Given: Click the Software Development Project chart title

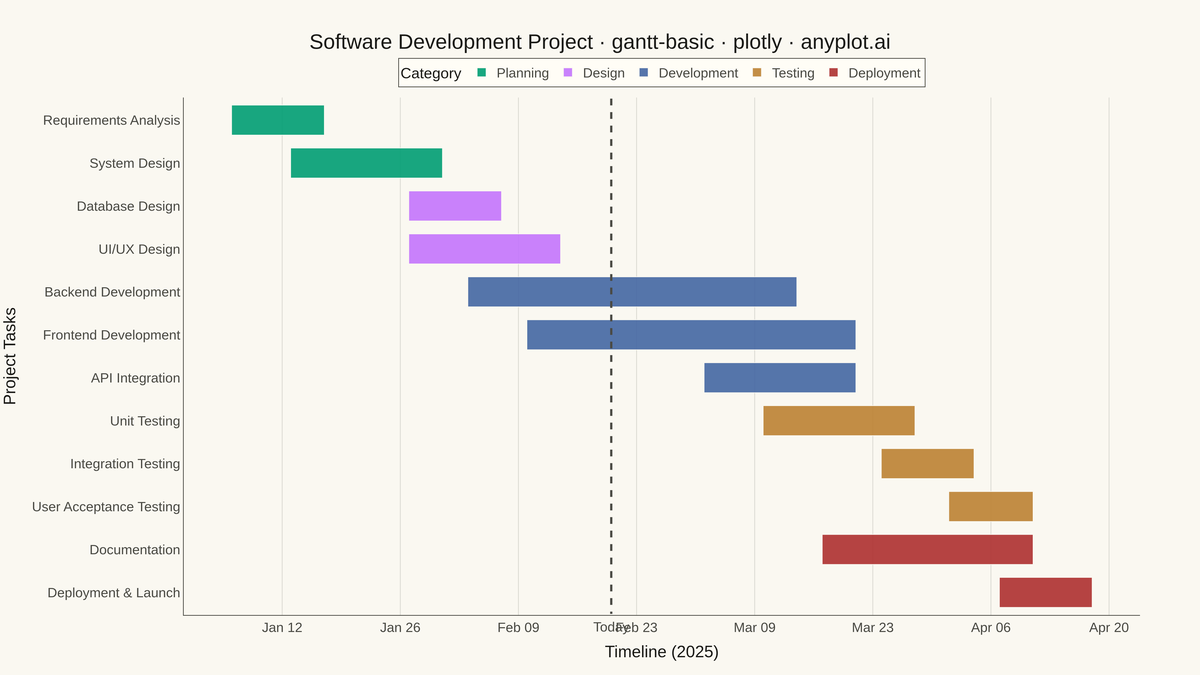Looking at the screenshot, I should 600,42.
